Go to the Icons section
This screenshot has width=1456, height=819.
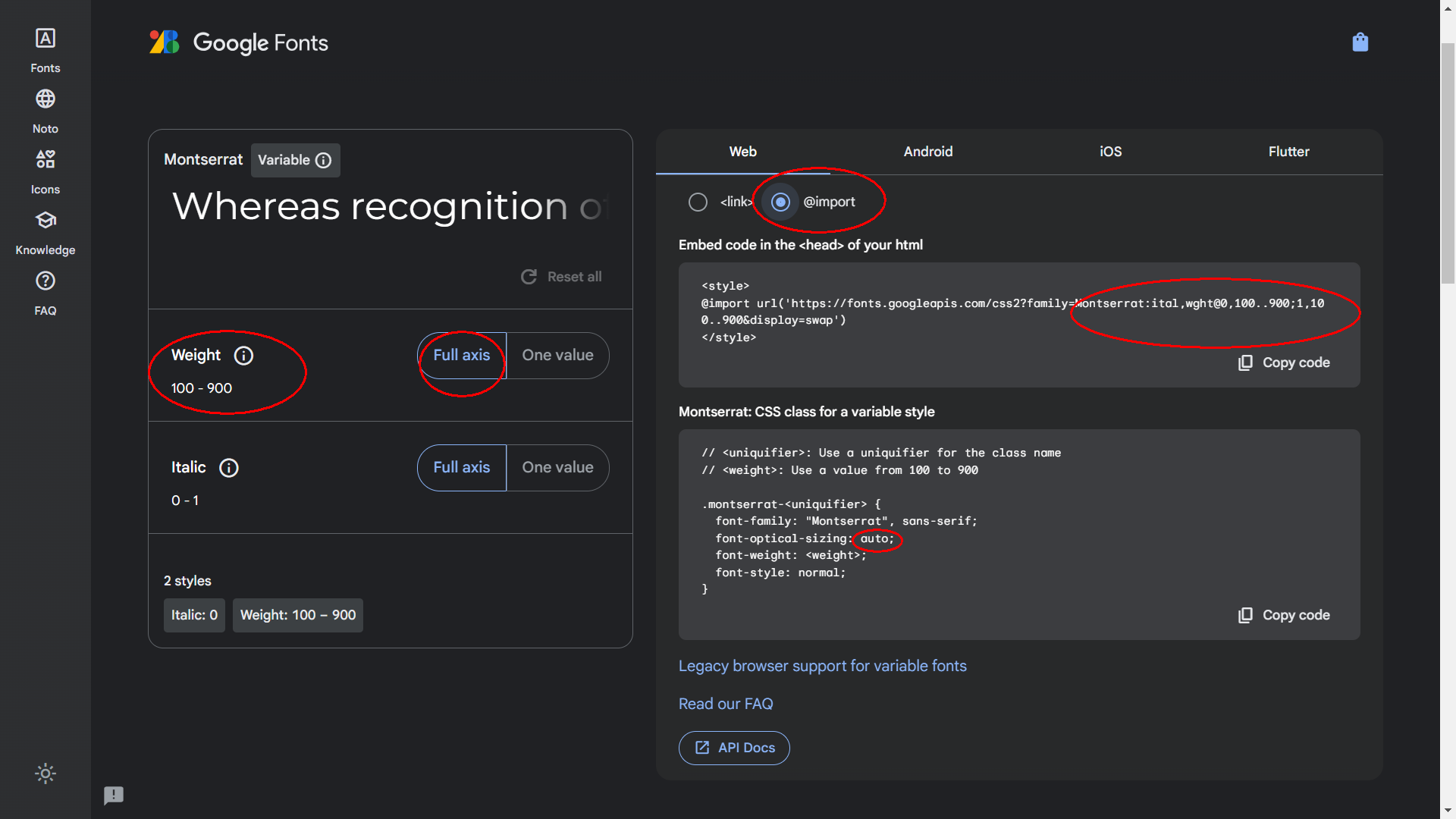[x=45, y=172]
